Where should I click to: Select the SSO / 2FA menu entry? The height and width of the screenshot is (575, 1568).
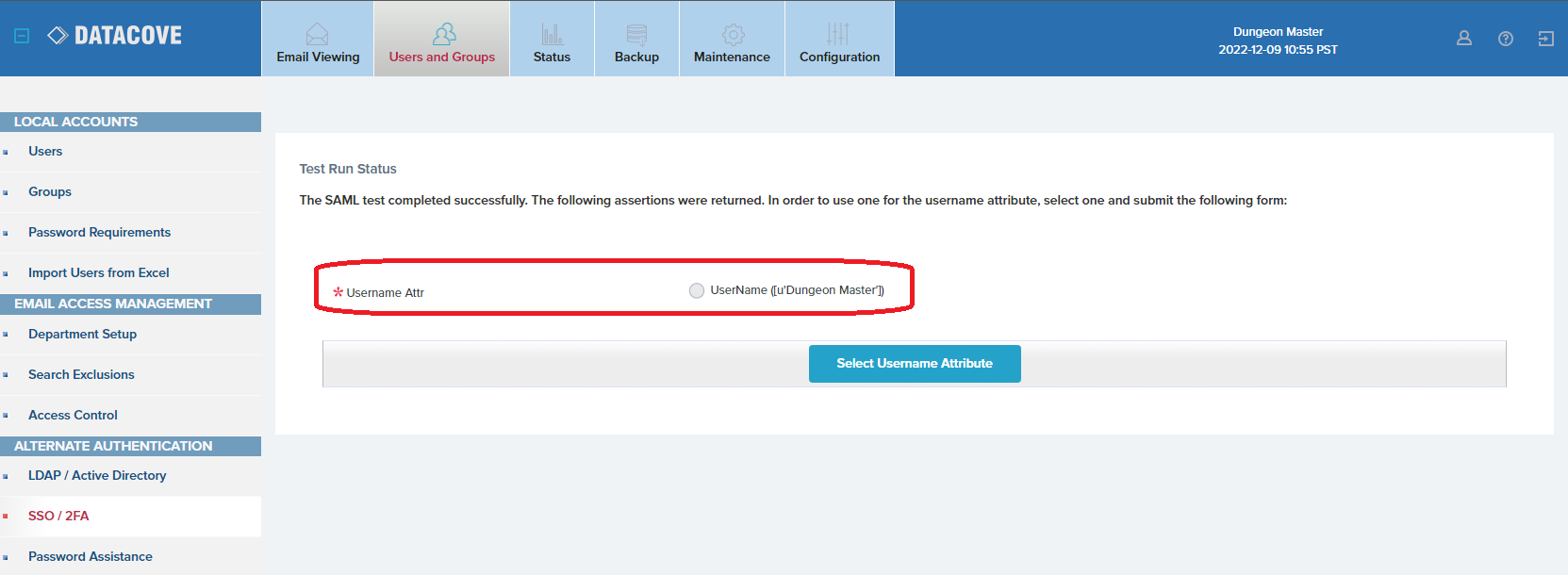[58, 517]
